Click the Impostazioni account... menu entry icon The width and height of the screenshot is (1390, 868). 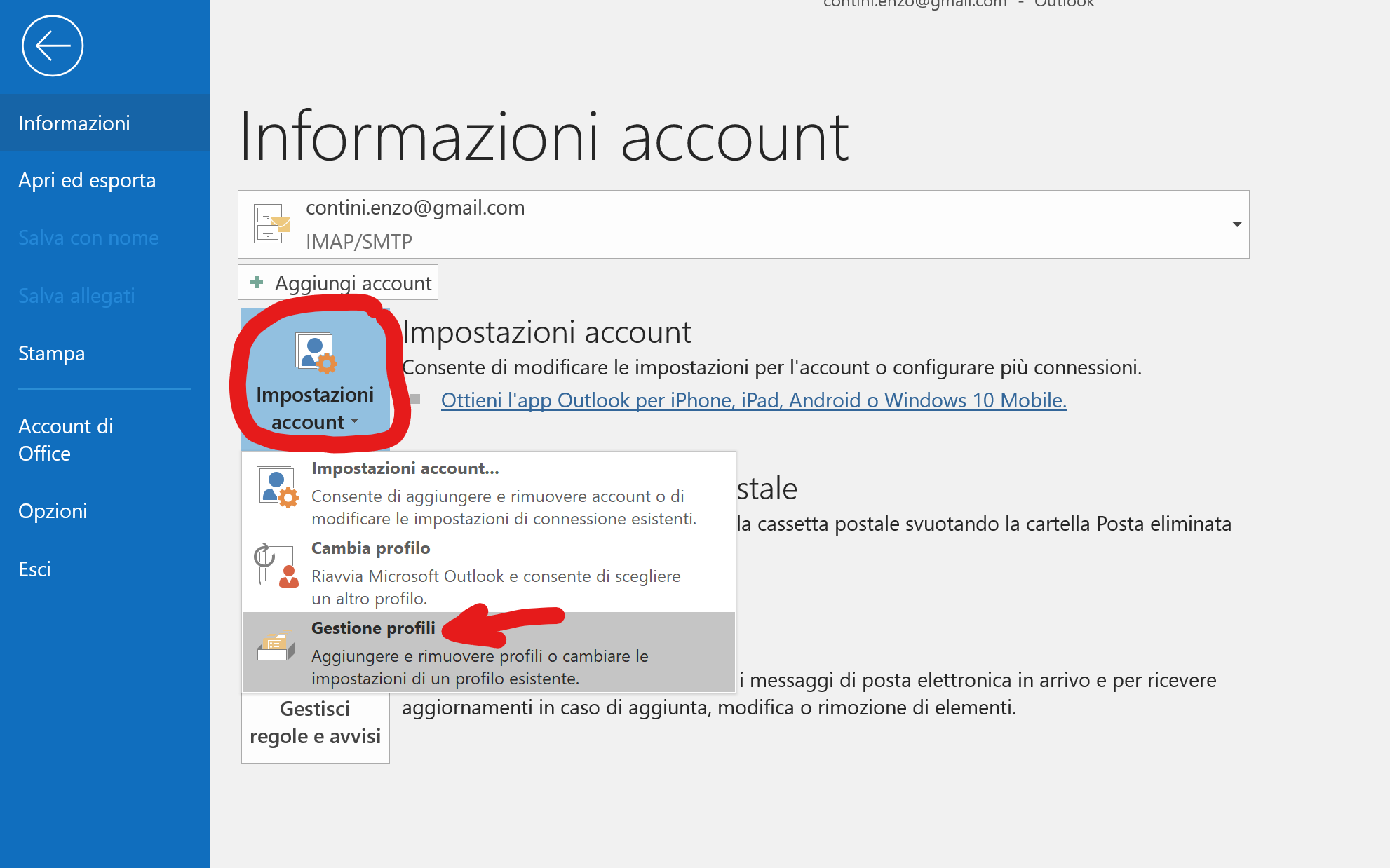(277, 487)
